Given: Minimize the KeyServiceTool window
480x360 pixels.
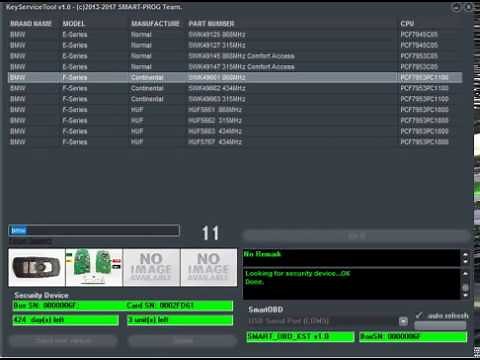Looking at the screenshot, I should point(456,7).
